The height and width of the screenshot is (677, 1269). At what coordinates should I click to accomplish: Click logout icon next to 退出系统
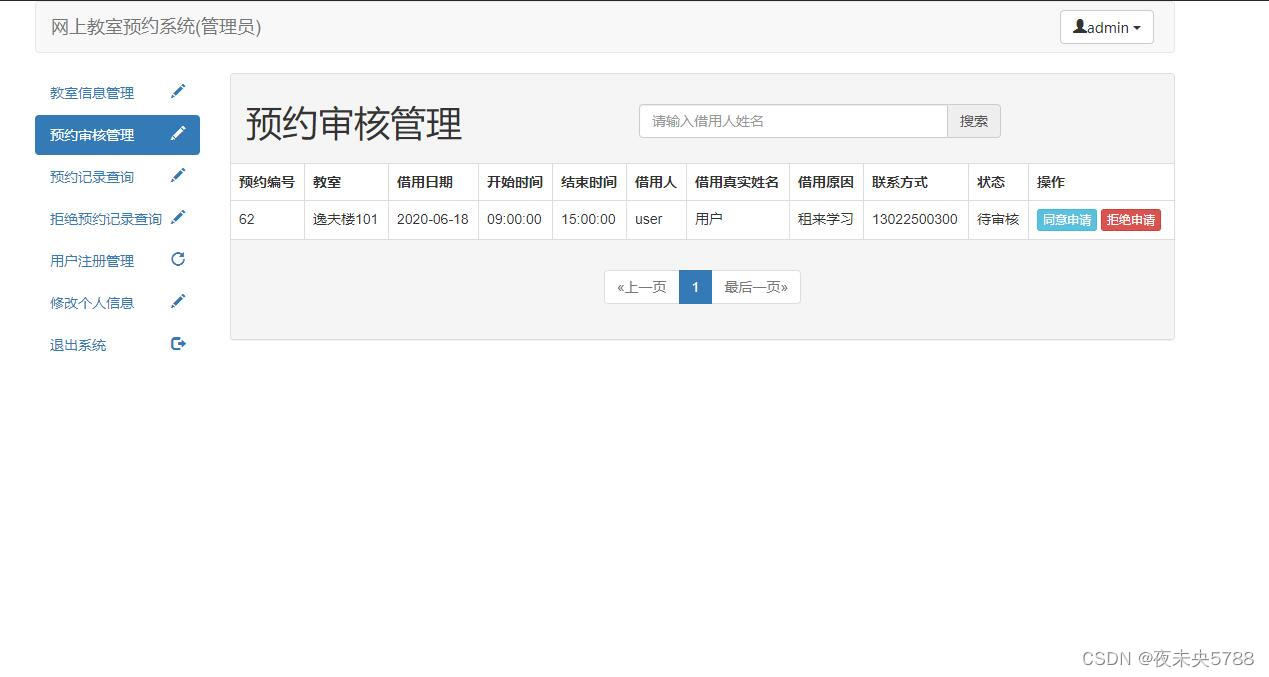(178, 344)
